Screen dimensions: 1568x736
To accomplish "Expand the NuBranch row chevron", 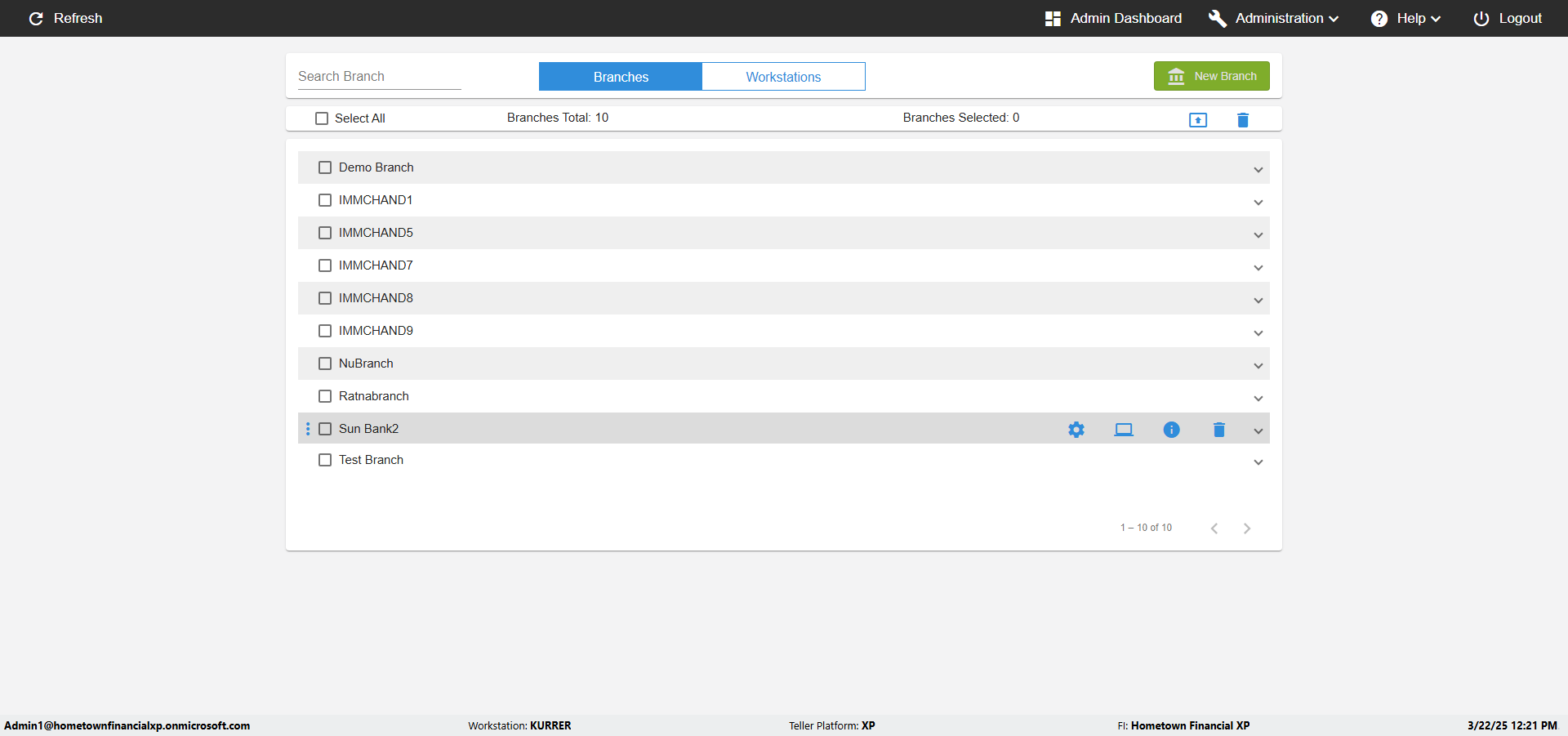I will (x=1258, y=366).
